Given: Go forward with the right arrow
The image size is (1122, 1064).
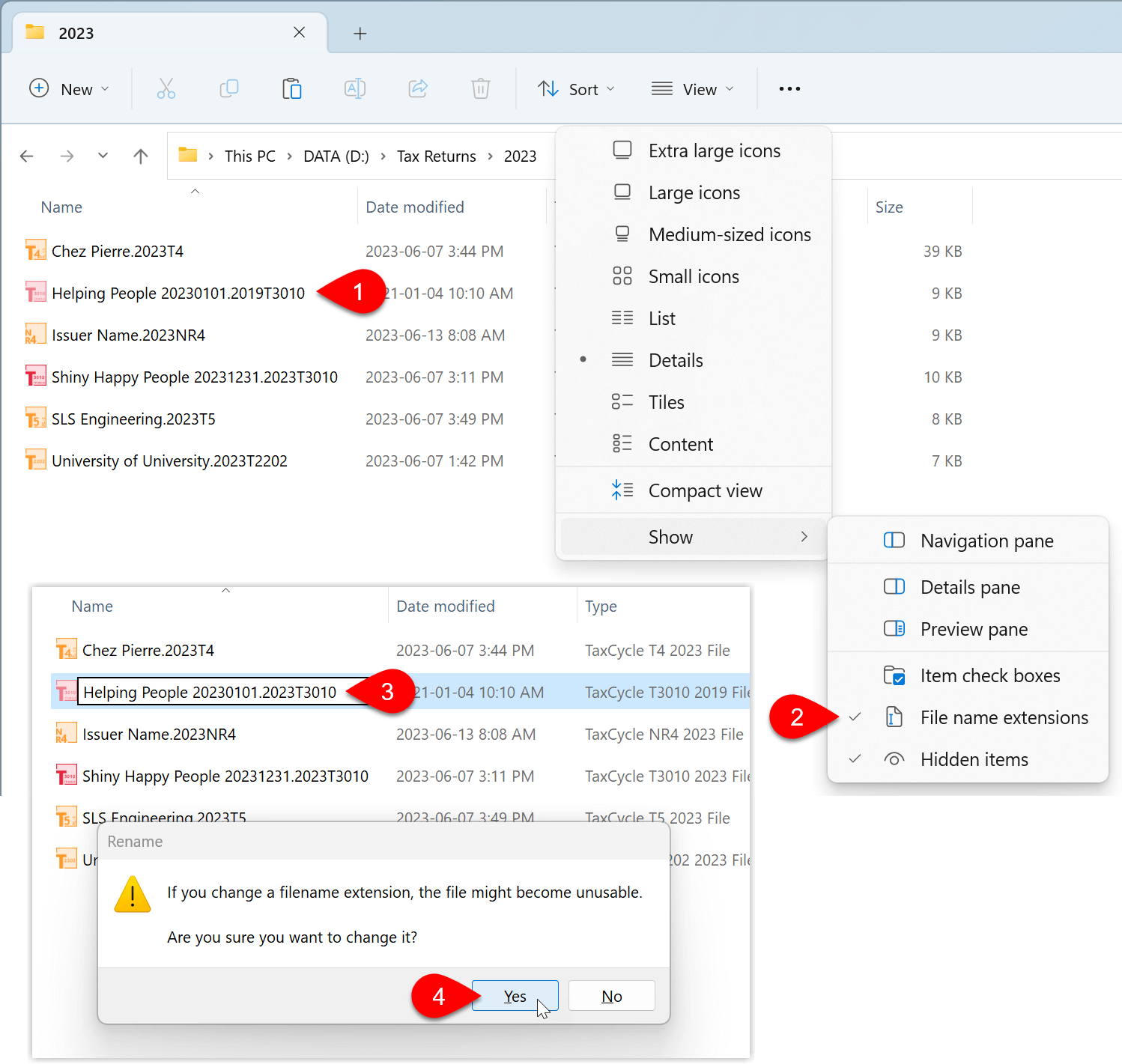Looking at the screenshot, I should [67, 156].
